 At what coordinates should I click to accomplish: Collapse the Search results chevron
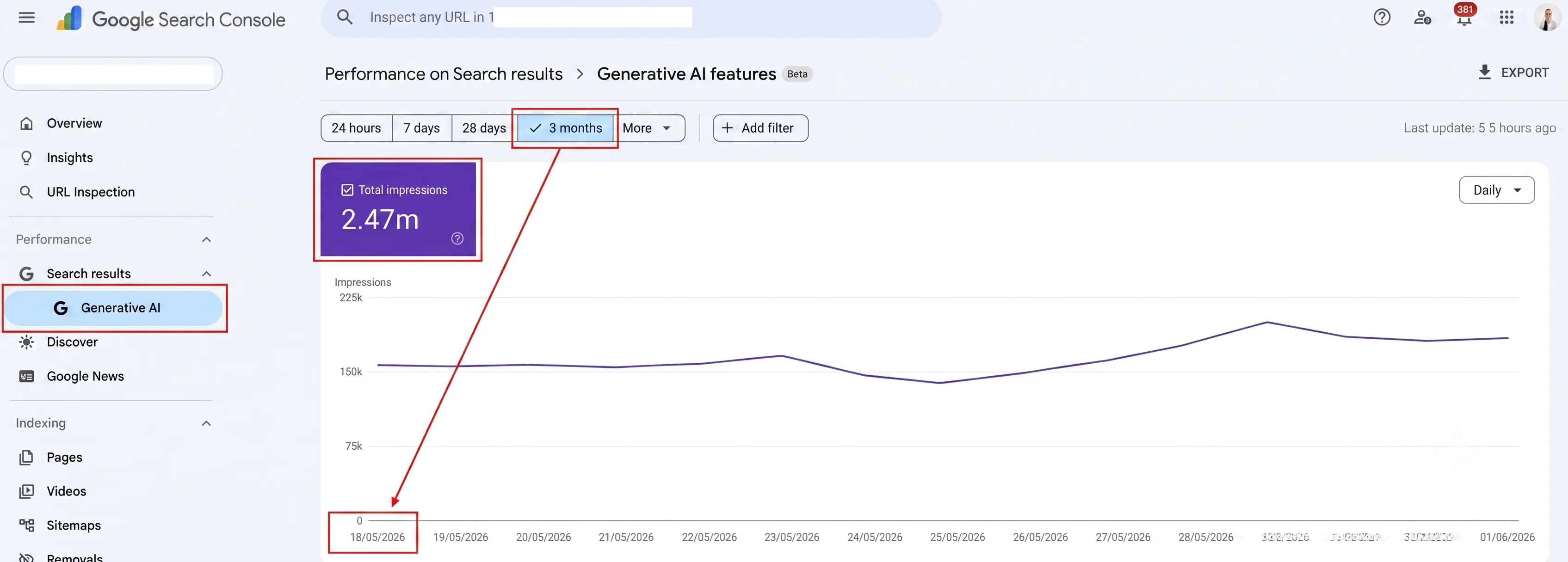pyautogui.click(x=206, y=274)
